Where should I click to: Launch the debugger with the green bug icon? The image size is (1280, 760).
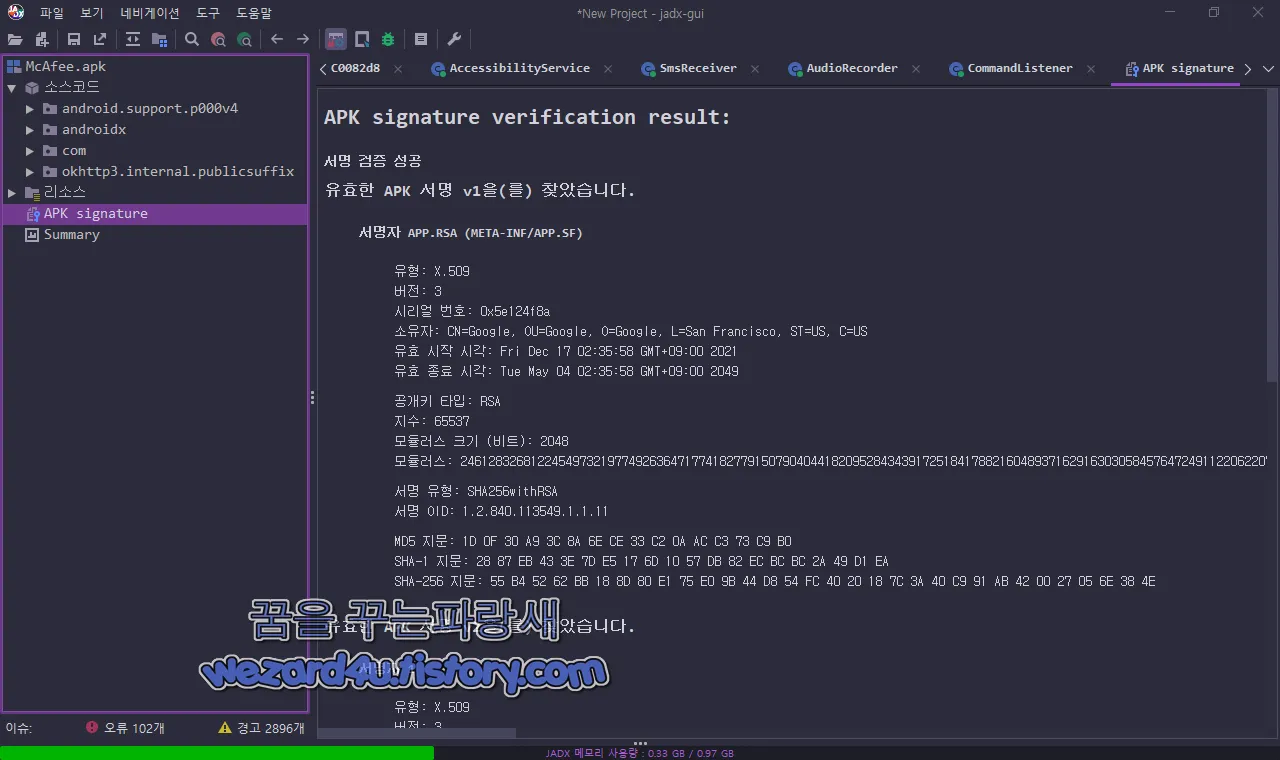point(388,40)
